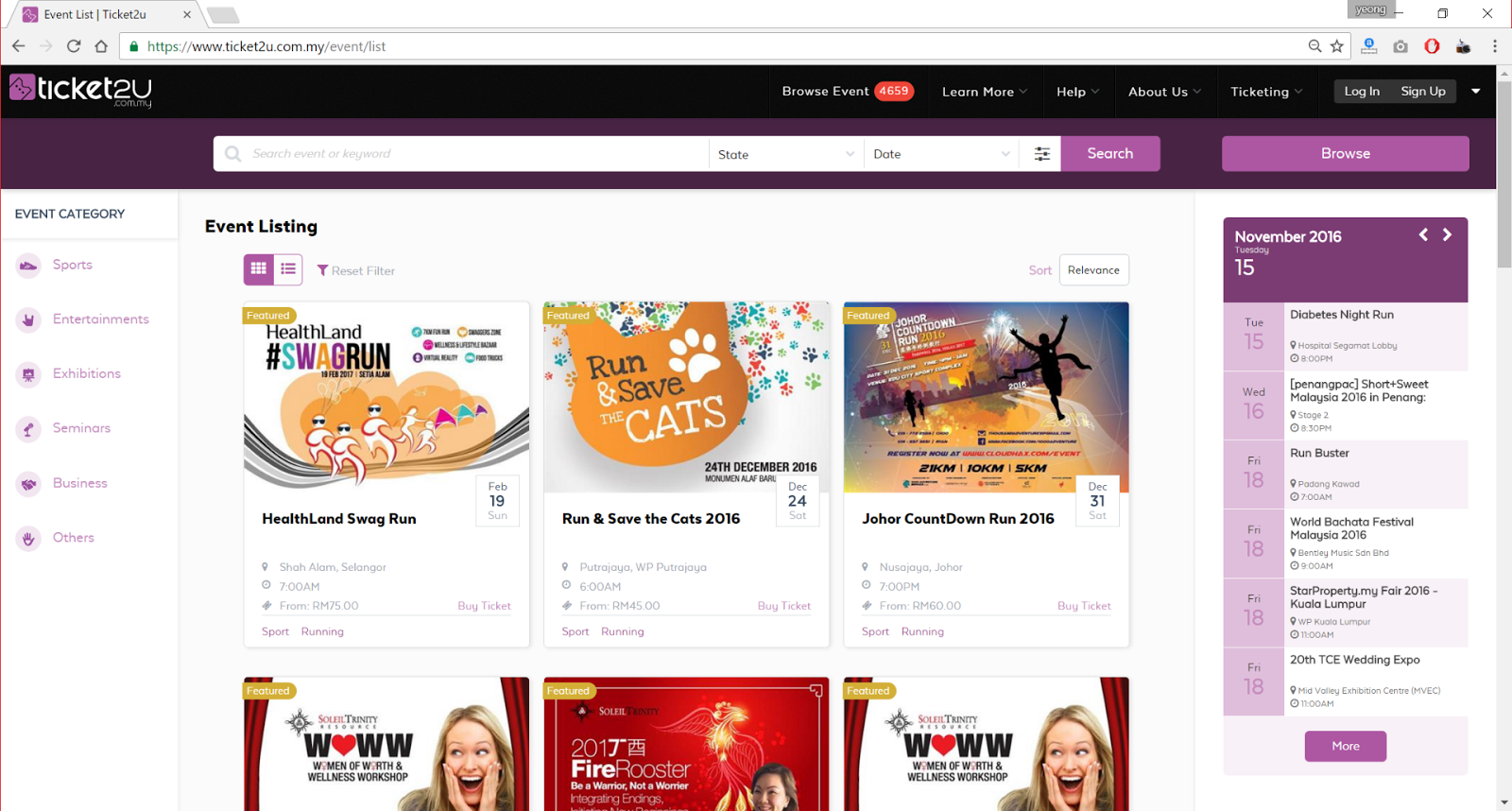Select the Business category icon
1512x811 pixels.
point(28,485)
